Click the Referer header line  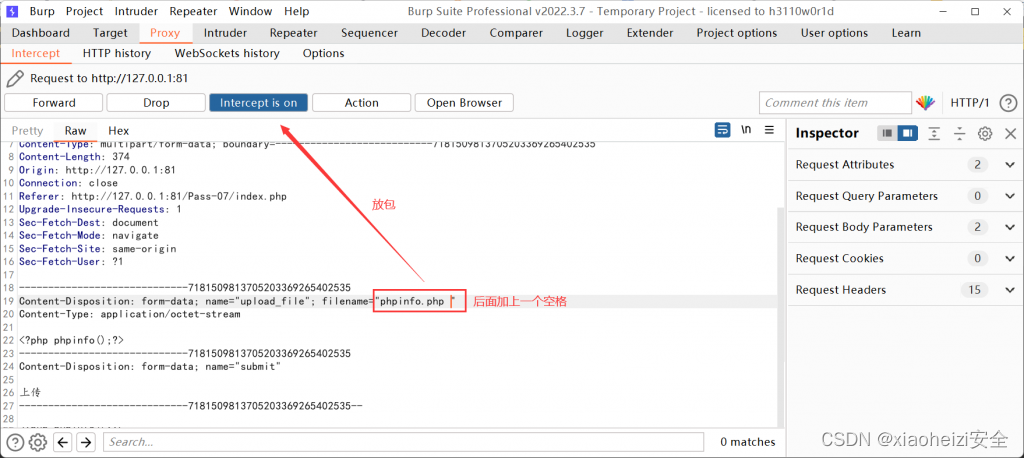click(153, 196)
